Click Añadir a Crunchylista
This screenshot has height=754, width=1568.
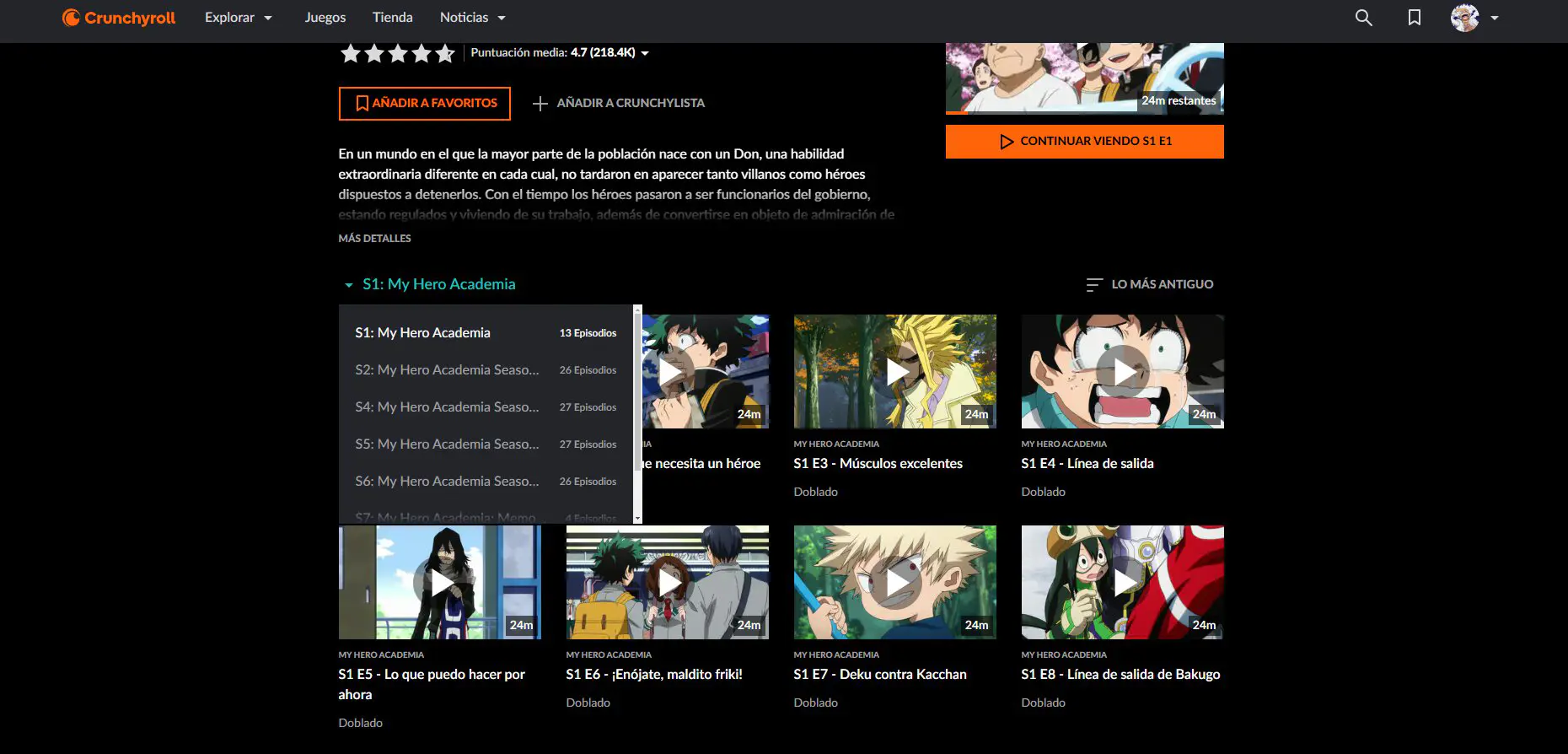[x=619, y=103]
